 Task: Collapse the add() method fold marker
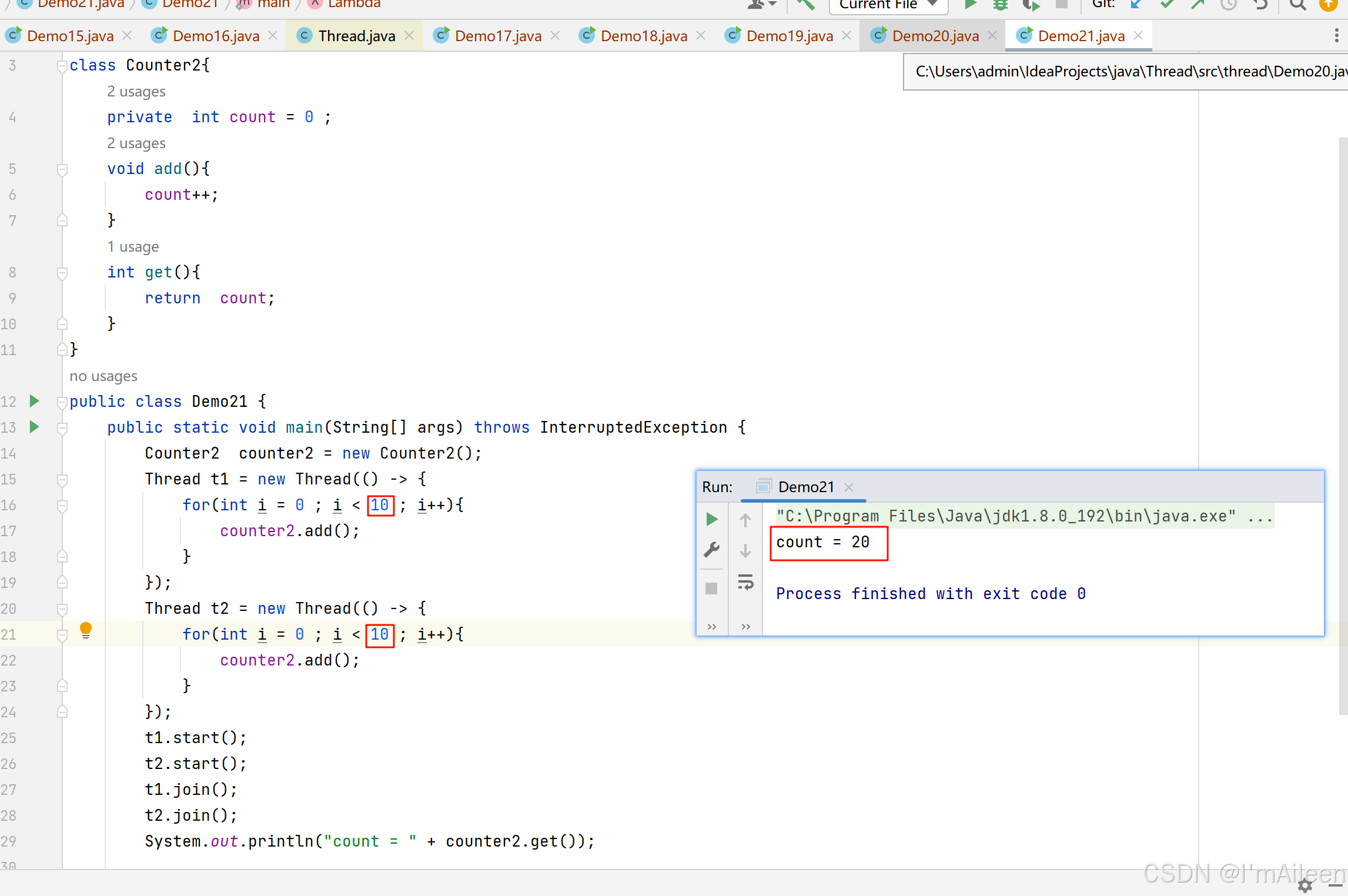tap(62, 170)
